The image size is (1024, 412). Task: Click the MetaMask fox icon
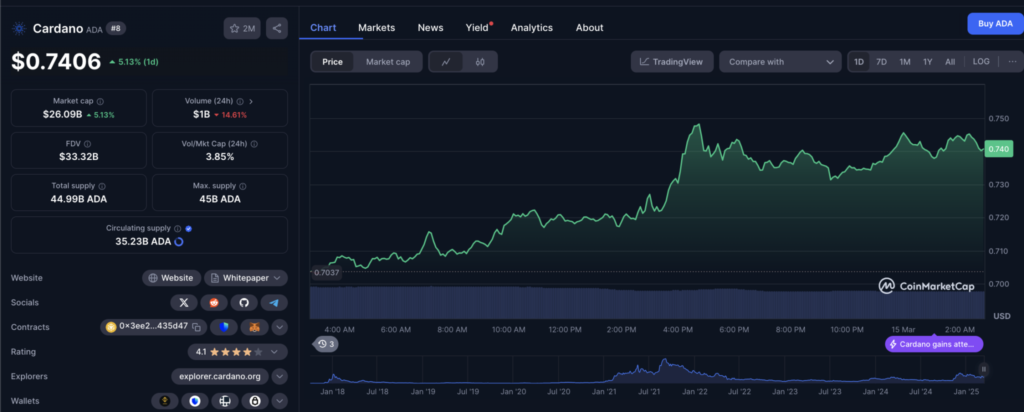pyautogui.click(x=254, y=327)
